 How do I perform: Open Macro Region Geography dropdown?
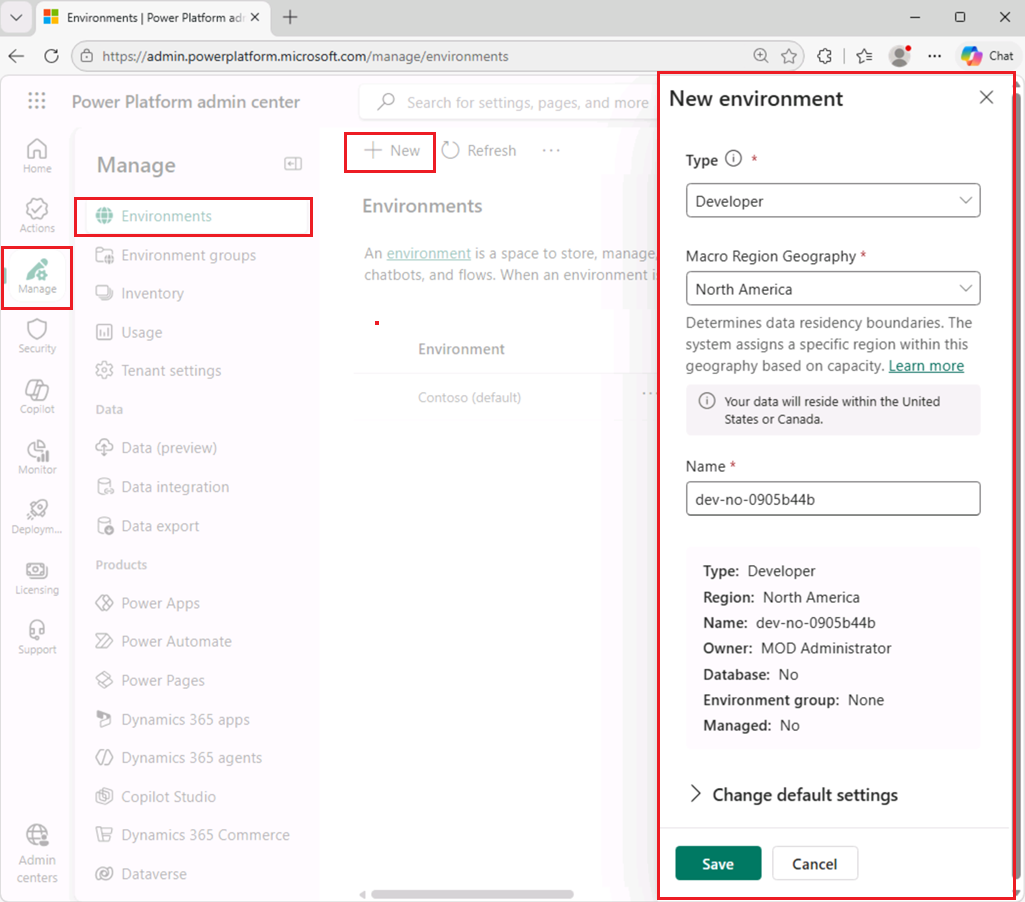pyautogui.click(x=833, y=289)
